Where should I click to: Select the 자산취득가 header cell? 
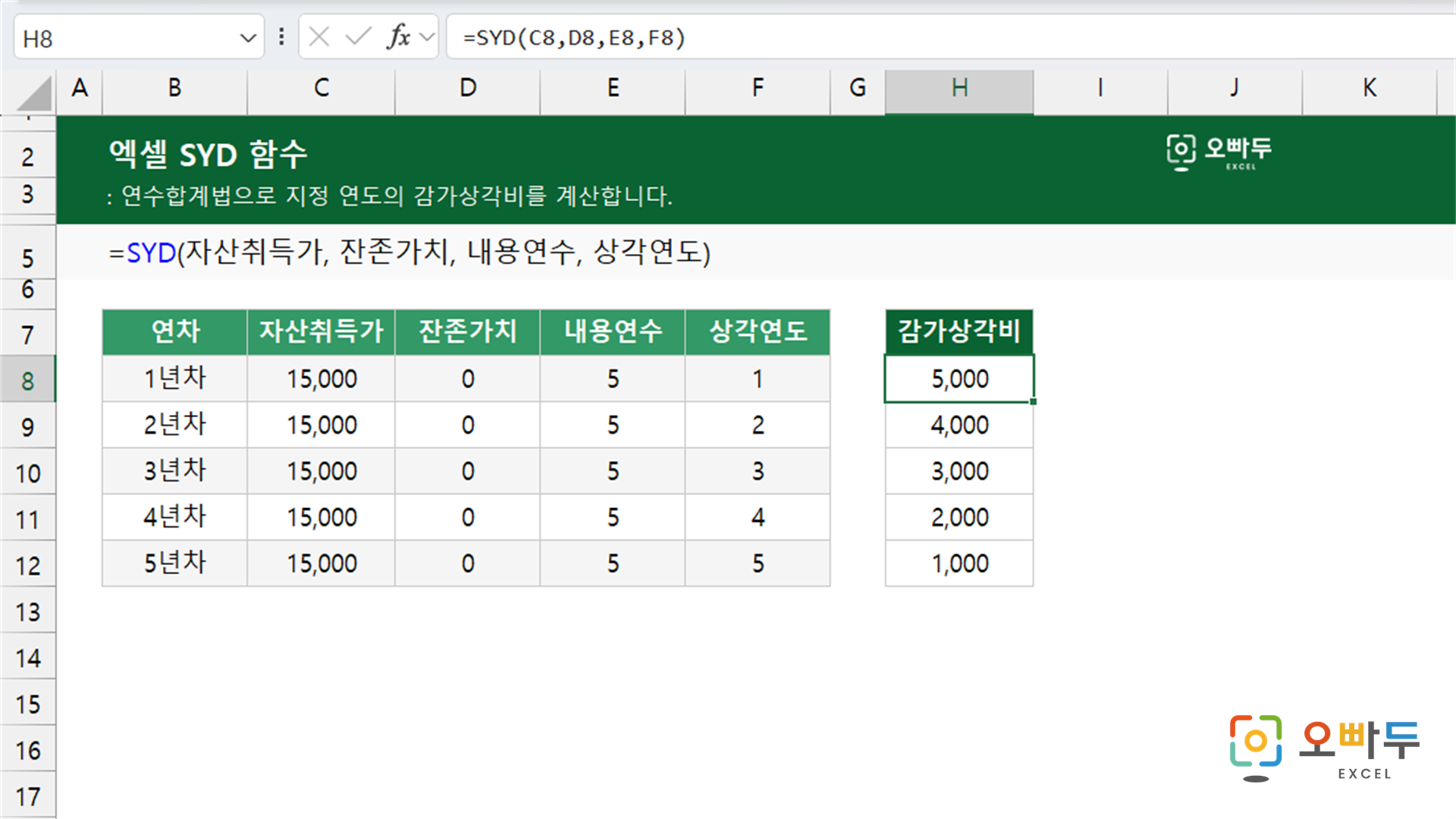click(321, 332)
